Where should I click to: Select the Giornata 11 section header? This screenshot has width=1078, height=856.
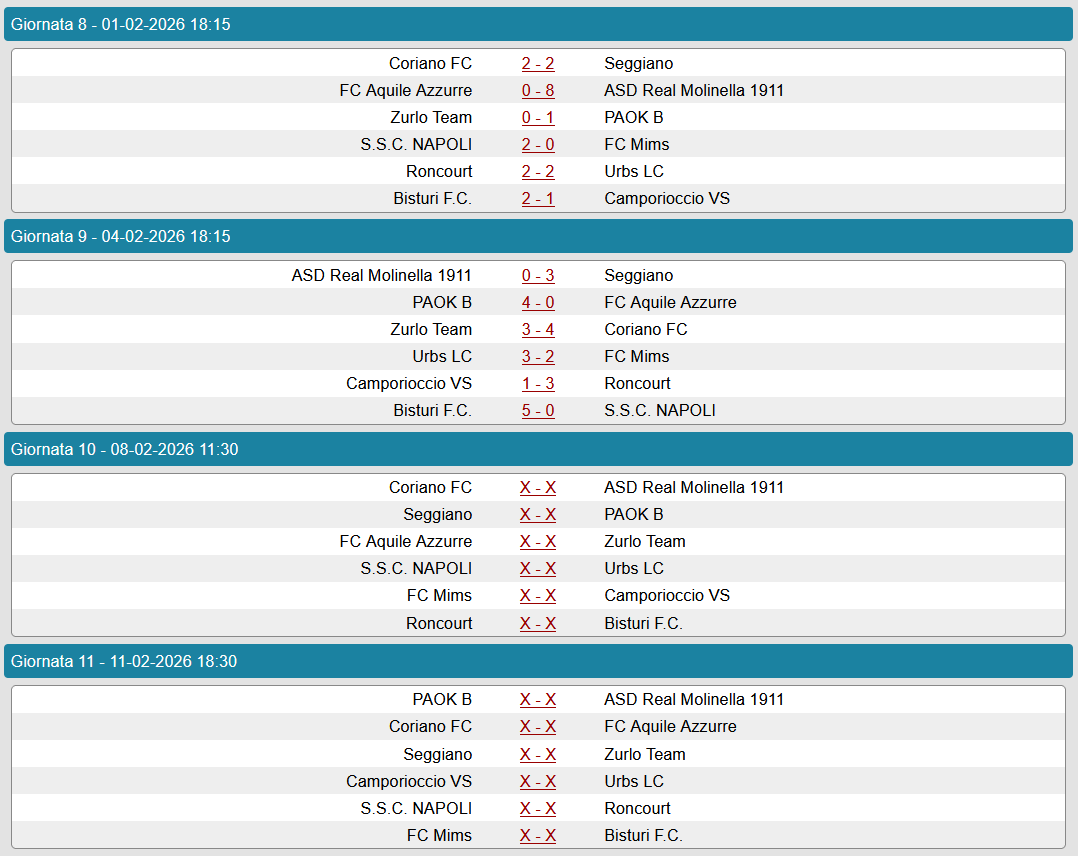coord(538,662)
